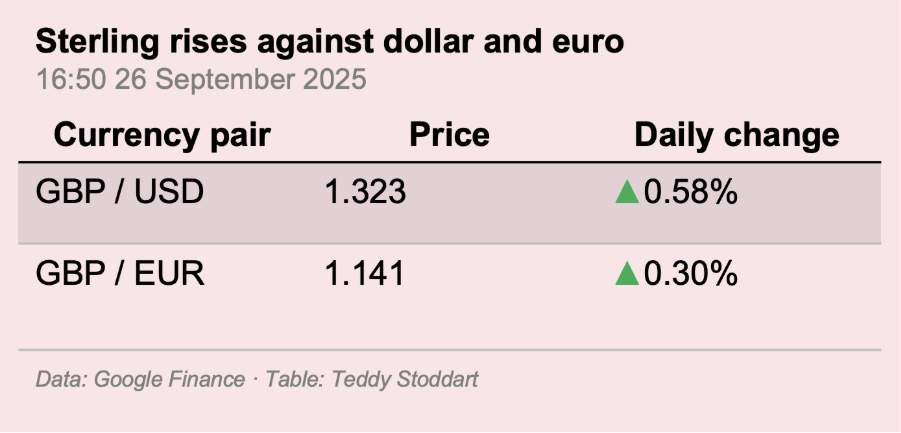Select the GBP / USD row label
Screen dimensions: 901x433
click(x=120, y=192)
